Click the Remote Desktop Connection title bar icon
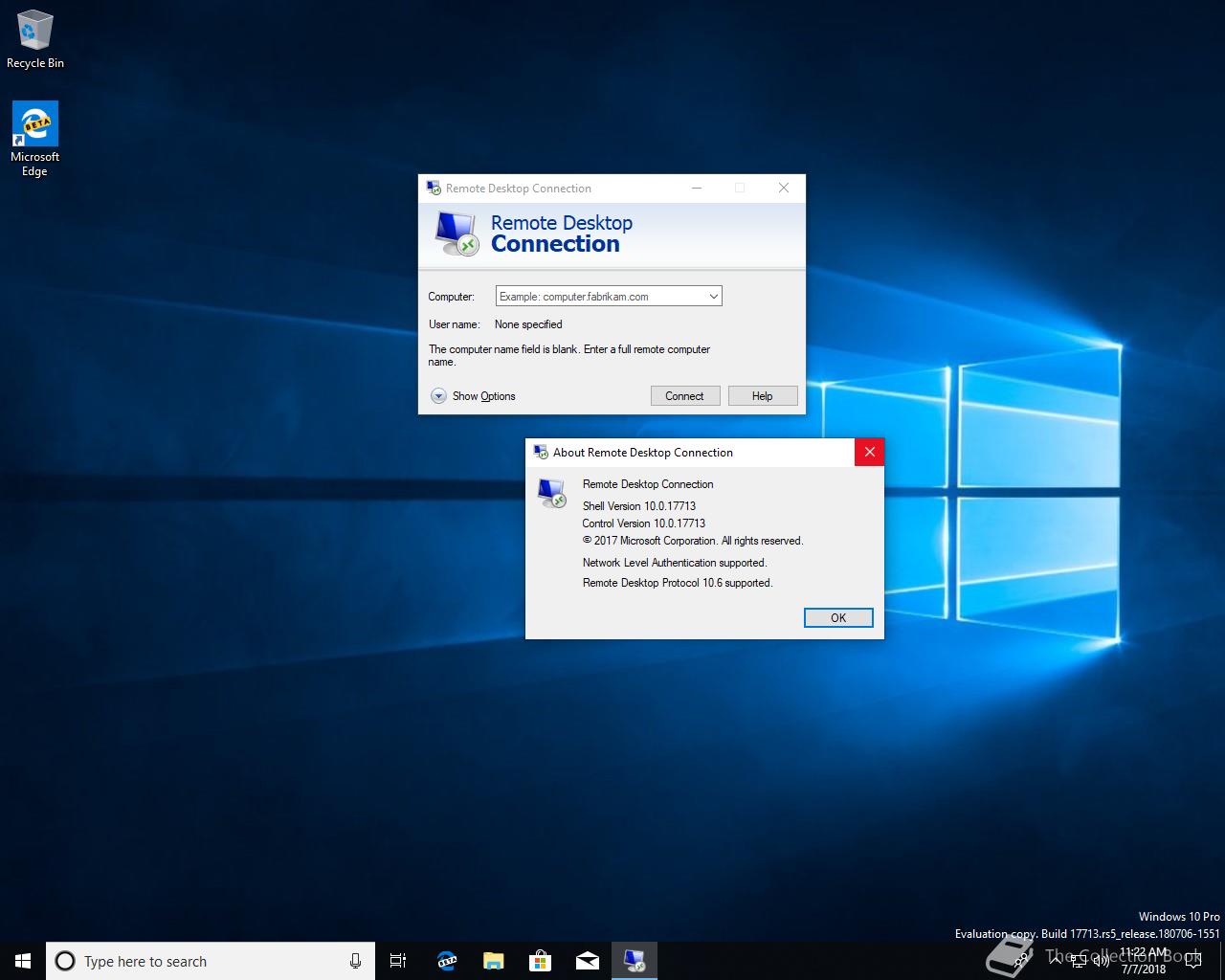 434,188
